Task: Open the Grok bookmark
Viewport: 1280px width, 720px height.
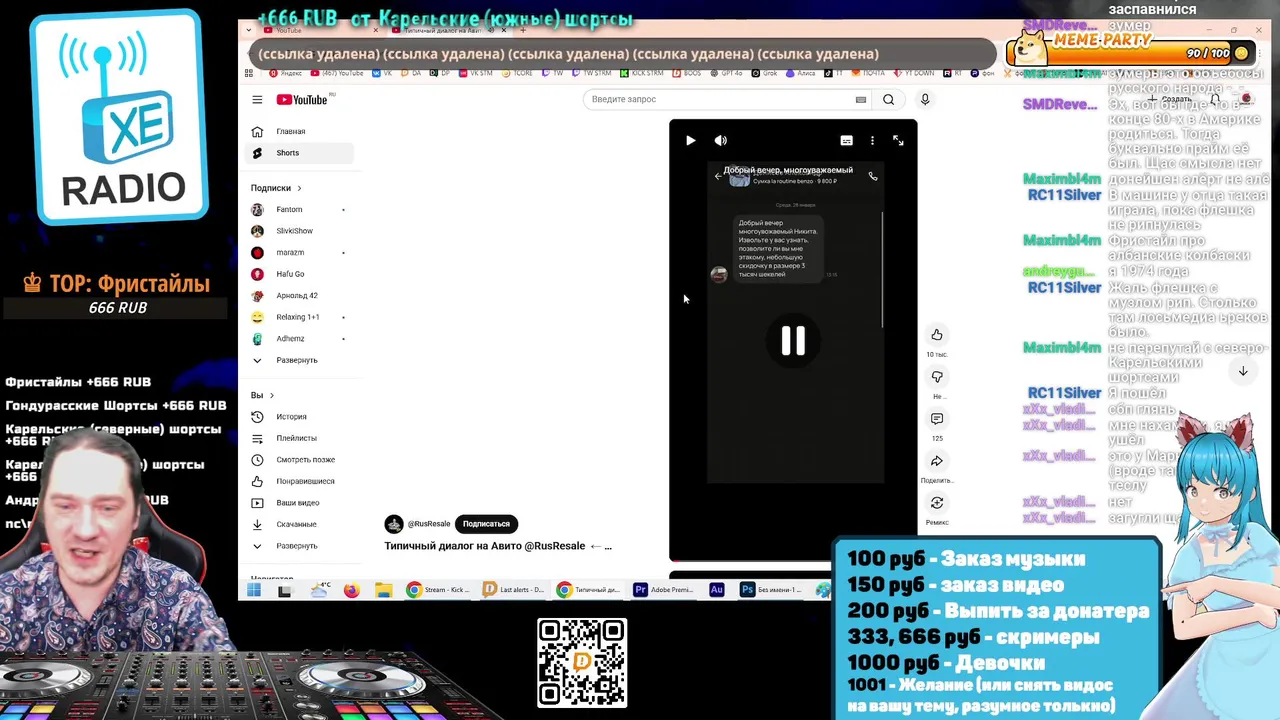Action: tap(765, 73)
